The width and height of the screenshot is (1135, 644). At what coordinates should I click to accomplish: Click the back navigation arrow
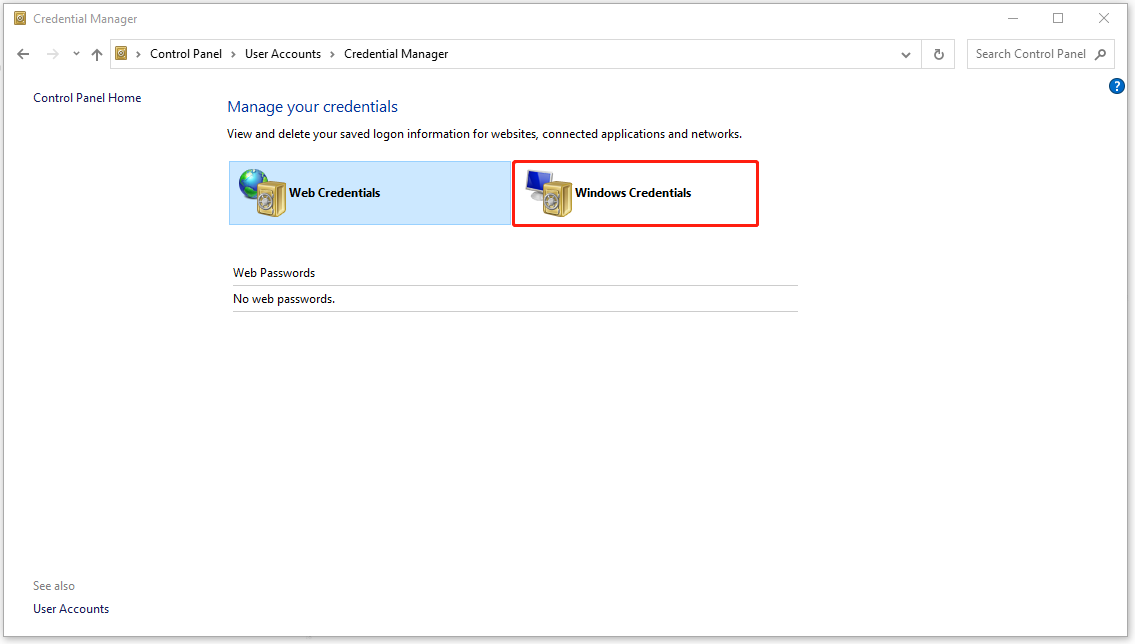click(23, 53)
